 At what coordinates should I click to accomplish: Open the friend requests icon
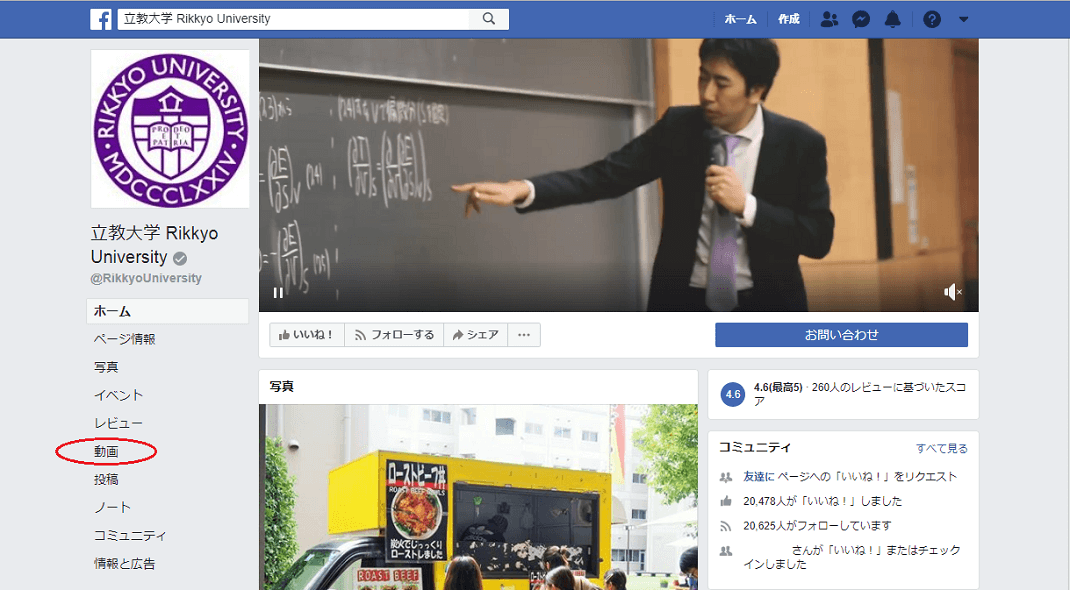coord(829,19)
